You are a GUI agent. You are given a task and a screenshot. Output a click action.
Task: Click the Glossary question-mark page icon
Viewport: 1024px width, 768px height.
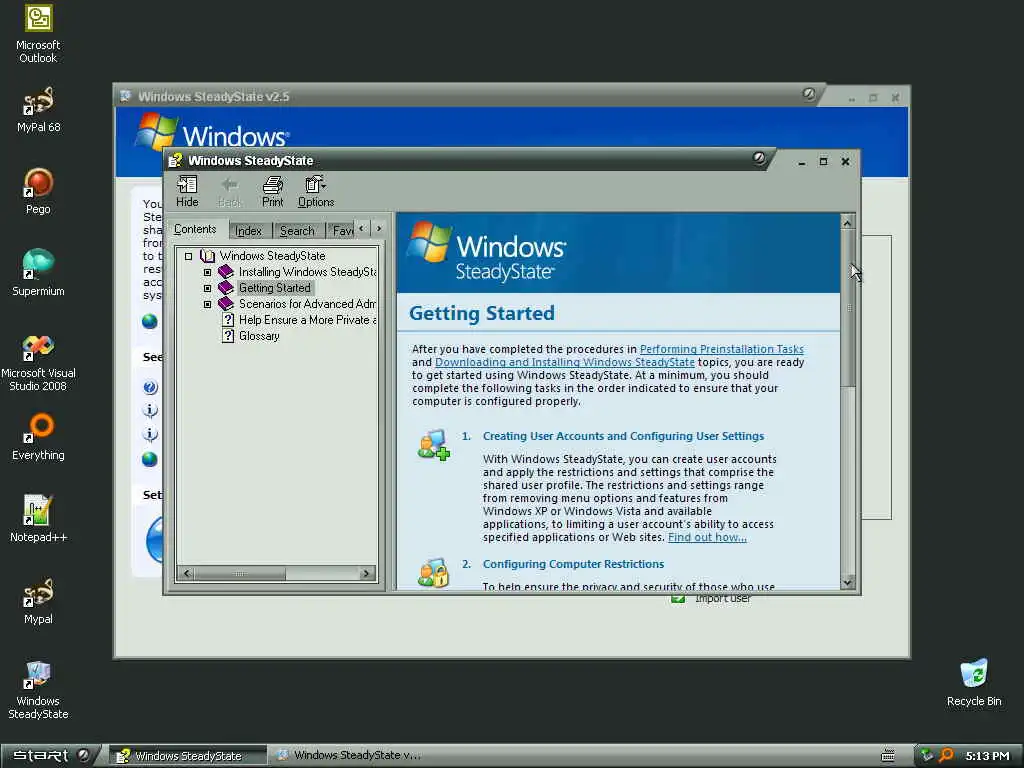228,336
